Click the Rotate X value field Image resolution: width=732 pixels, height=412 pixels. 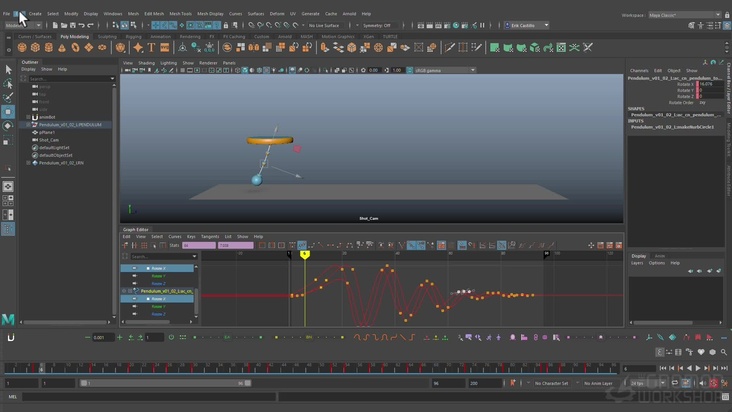click(x=706, y=84)
